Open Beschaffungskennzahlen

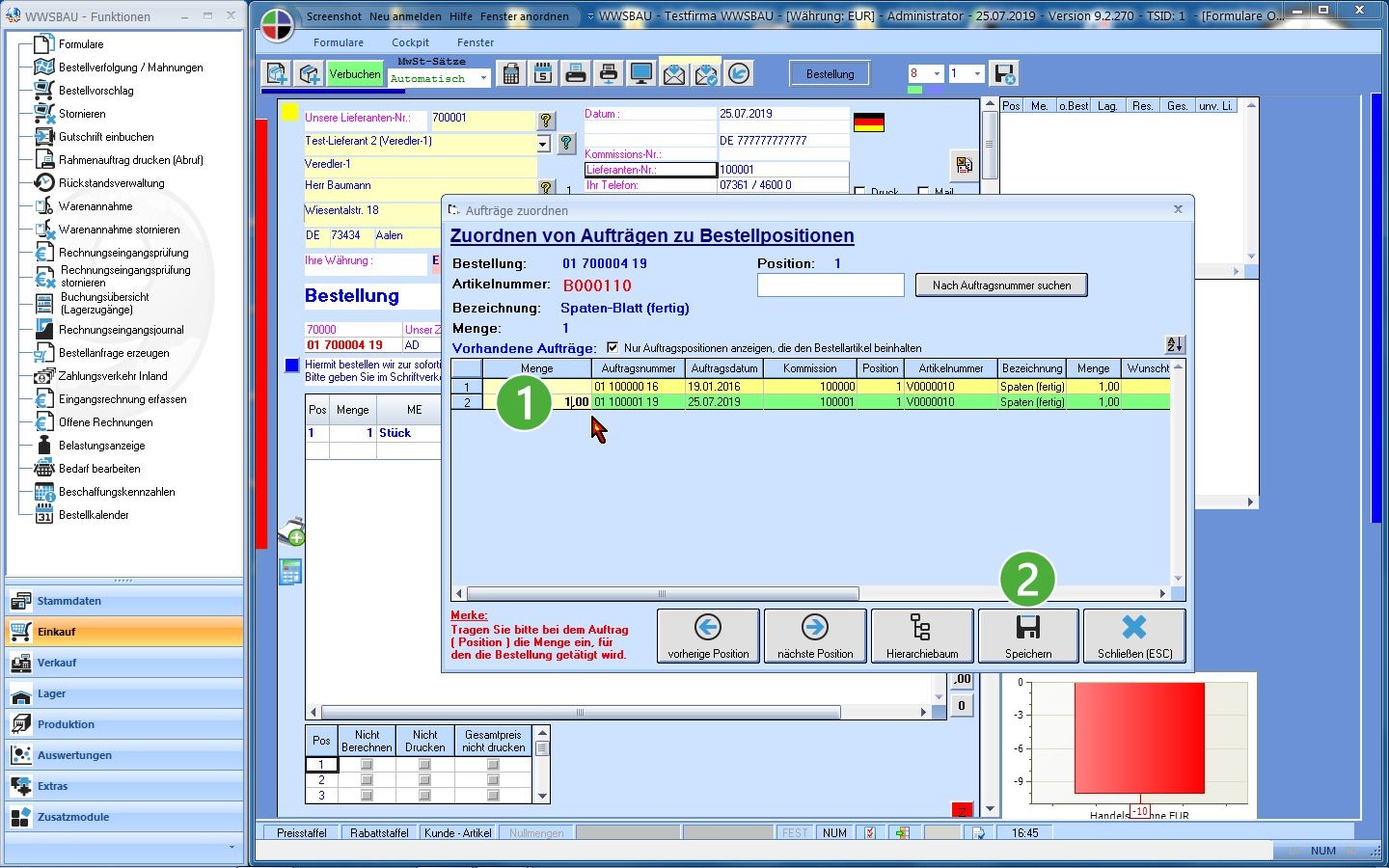coord(117,492)
